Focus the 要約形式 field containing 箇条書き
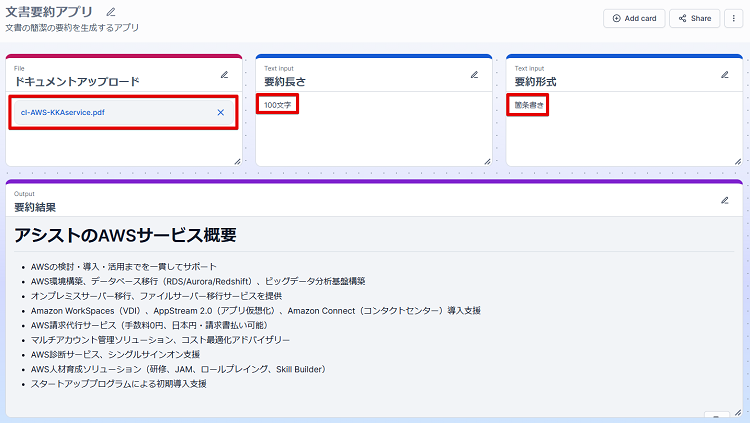This screenshot has height=423, width=750. point(527,104)
